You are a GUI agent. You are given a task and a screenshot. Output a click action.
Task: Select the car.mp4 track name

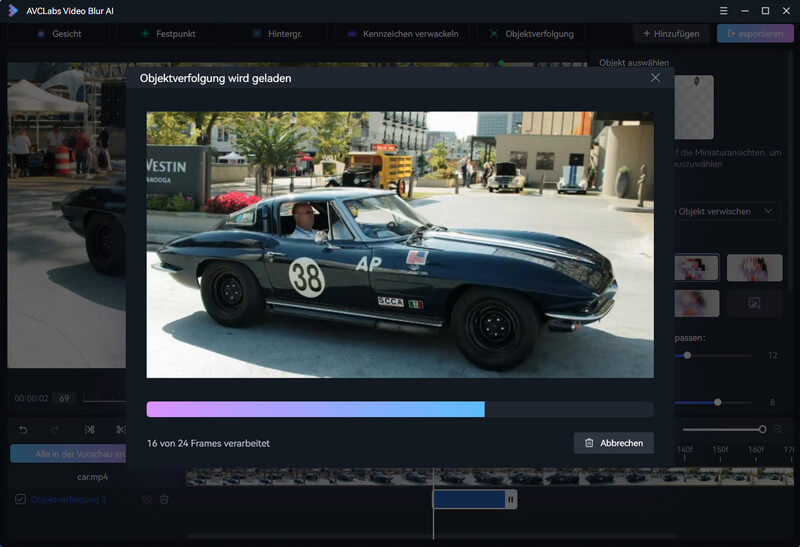point(92,477)
